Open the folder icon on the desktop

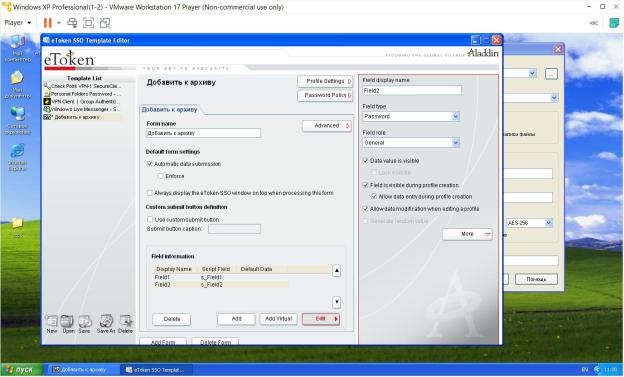pyautogui.click(x=18, y=227)
